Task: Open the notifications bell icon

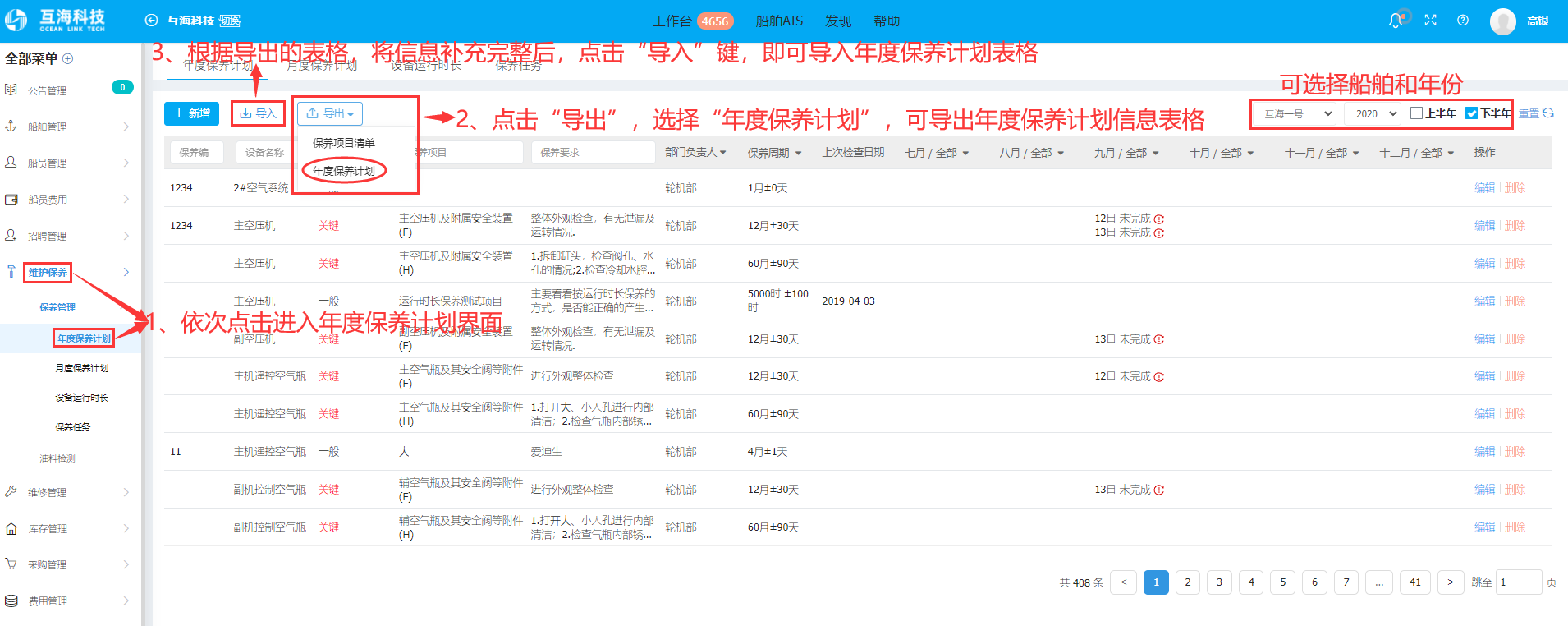Action: tap(1396, 21)
